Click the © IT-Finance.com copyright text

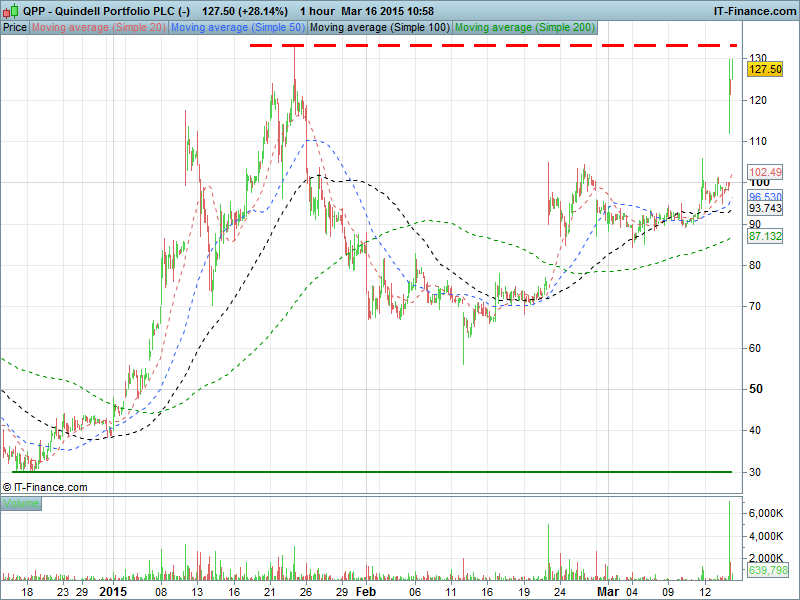coord(45,487)
